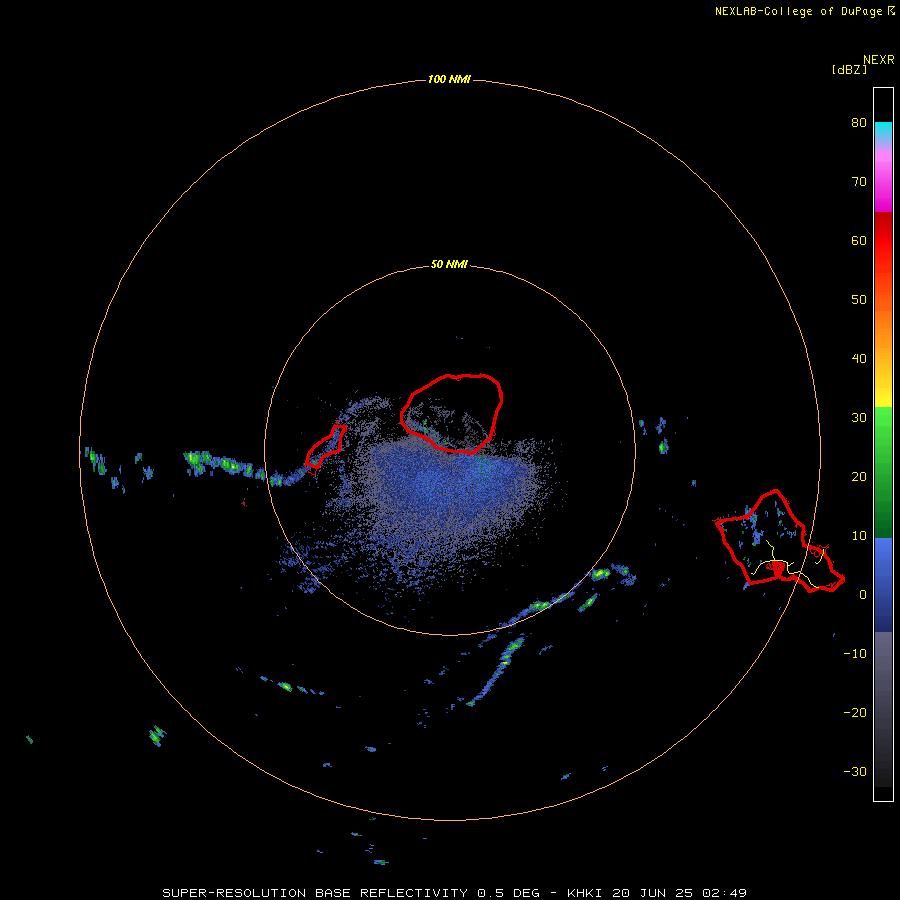The height and width of the screenshot is (900, 900).
Task: Click the -20 value on the dBZ scale
Action: point(855,713)
